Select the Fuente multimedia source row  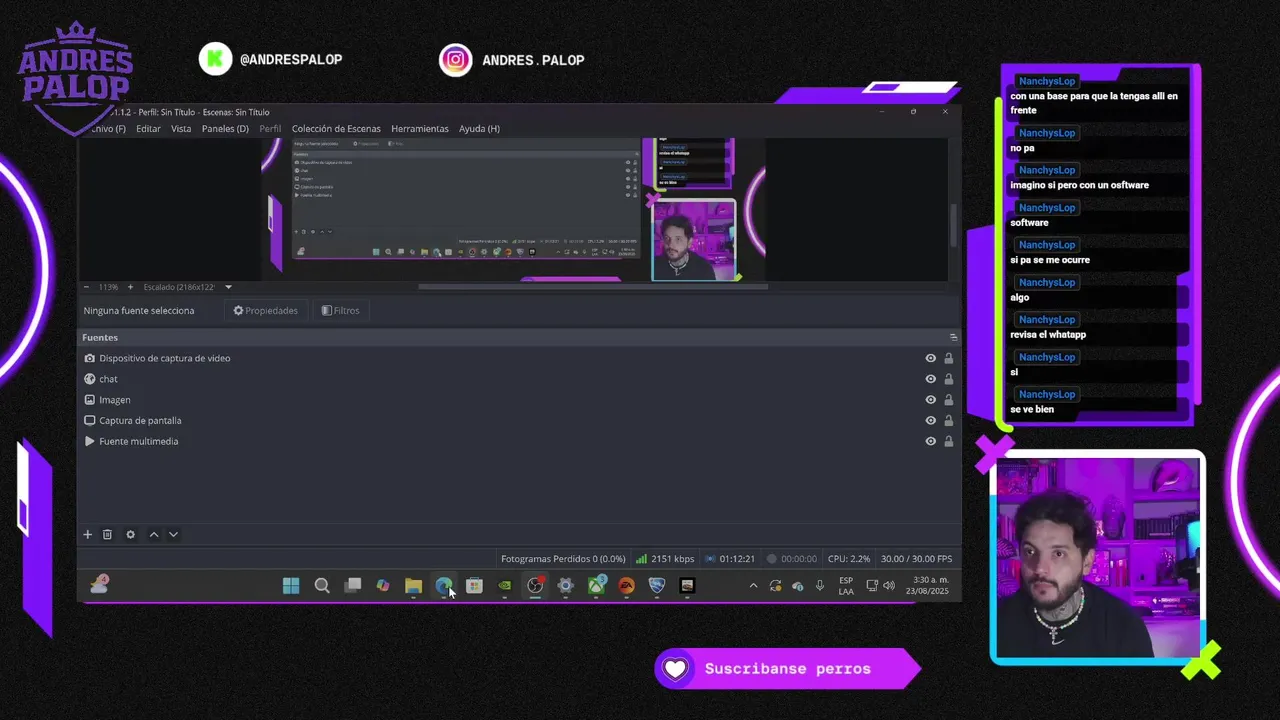point(519,441)
